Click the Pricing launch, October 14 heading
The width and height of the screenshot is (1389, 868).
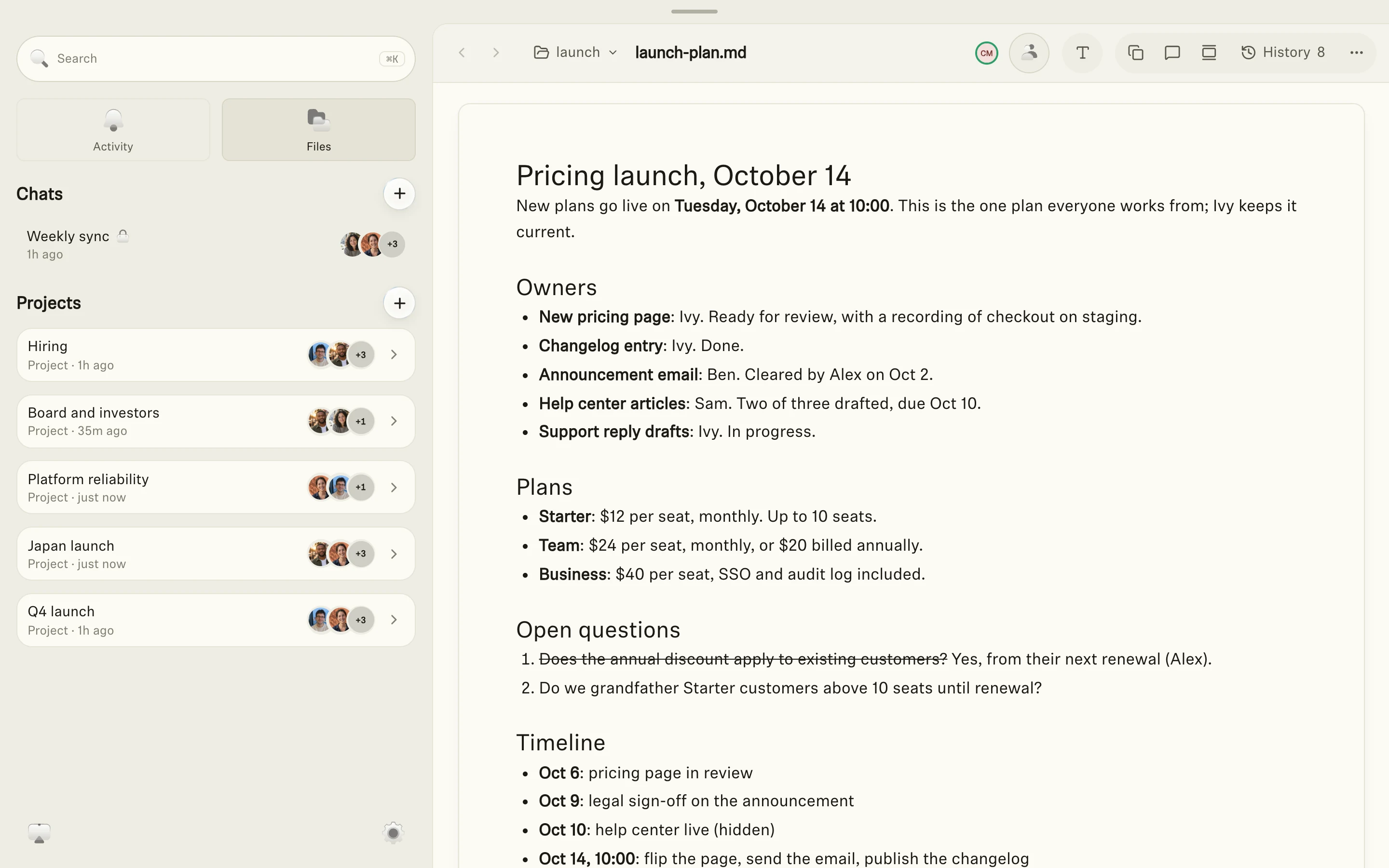[683, 176]
